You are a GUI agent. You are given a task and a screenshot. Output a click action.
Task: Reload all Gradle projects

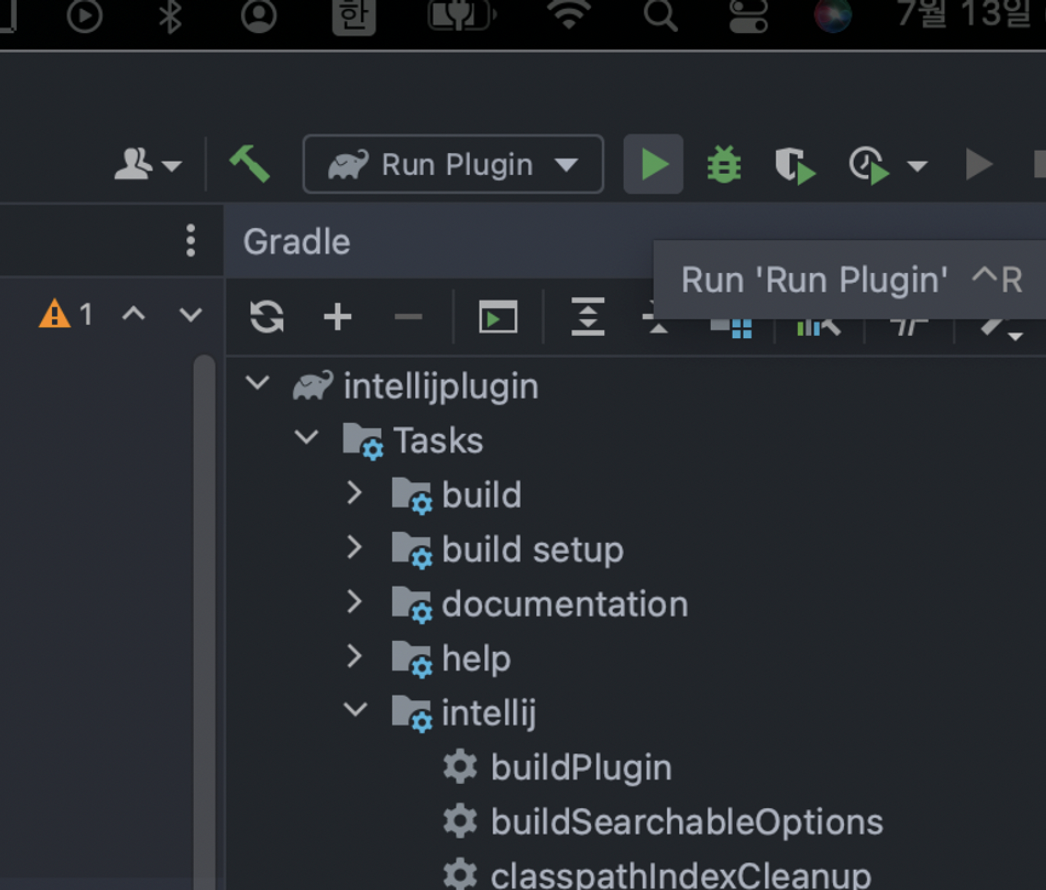267,316
